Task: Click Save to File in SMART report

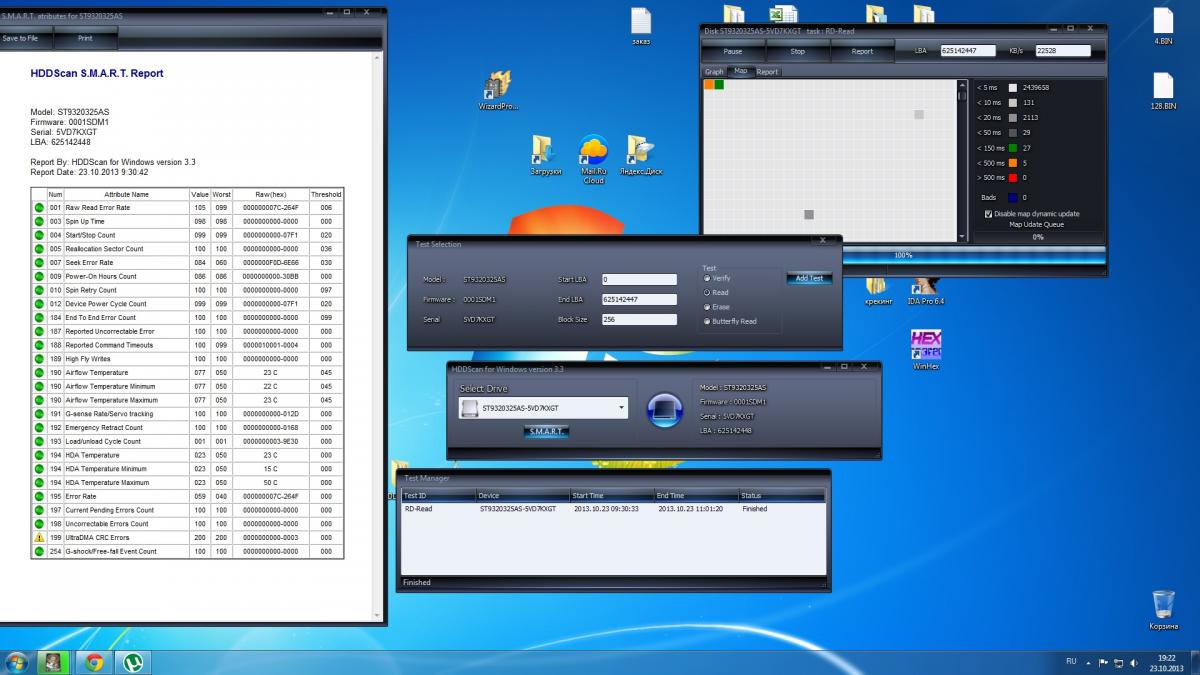Action: [21, 38]
